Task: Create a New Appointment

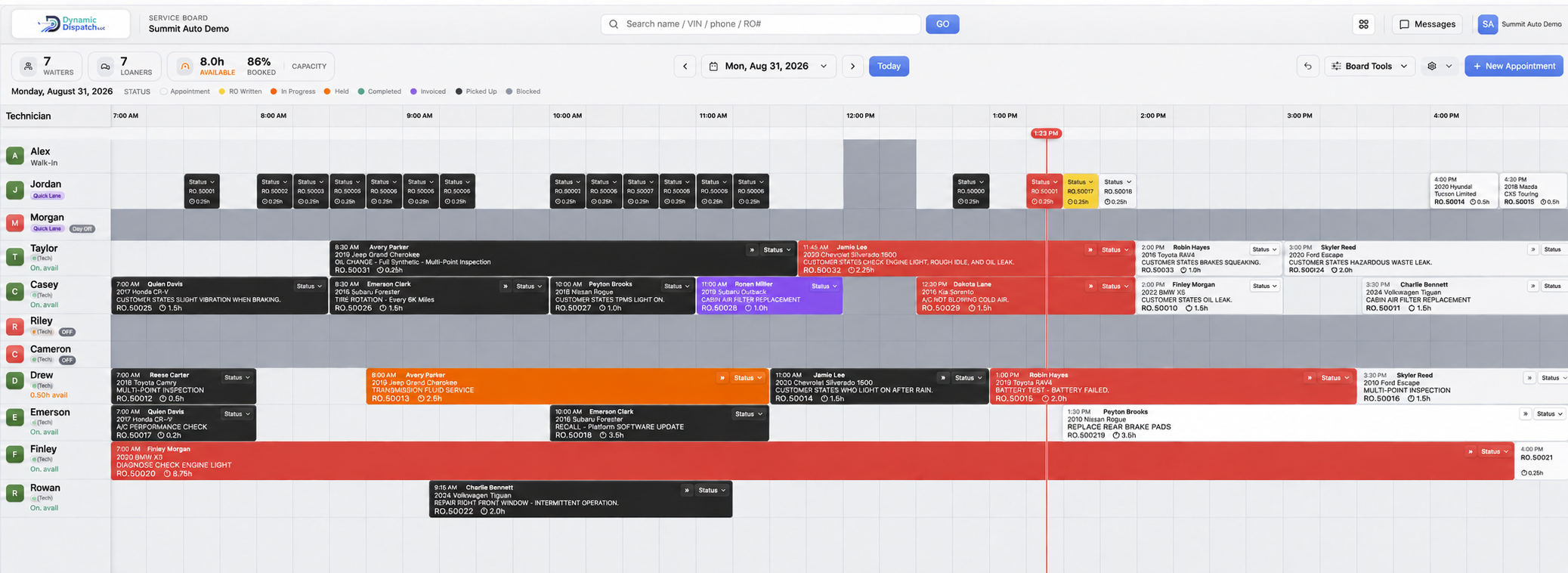Action: click(1514, 67)
